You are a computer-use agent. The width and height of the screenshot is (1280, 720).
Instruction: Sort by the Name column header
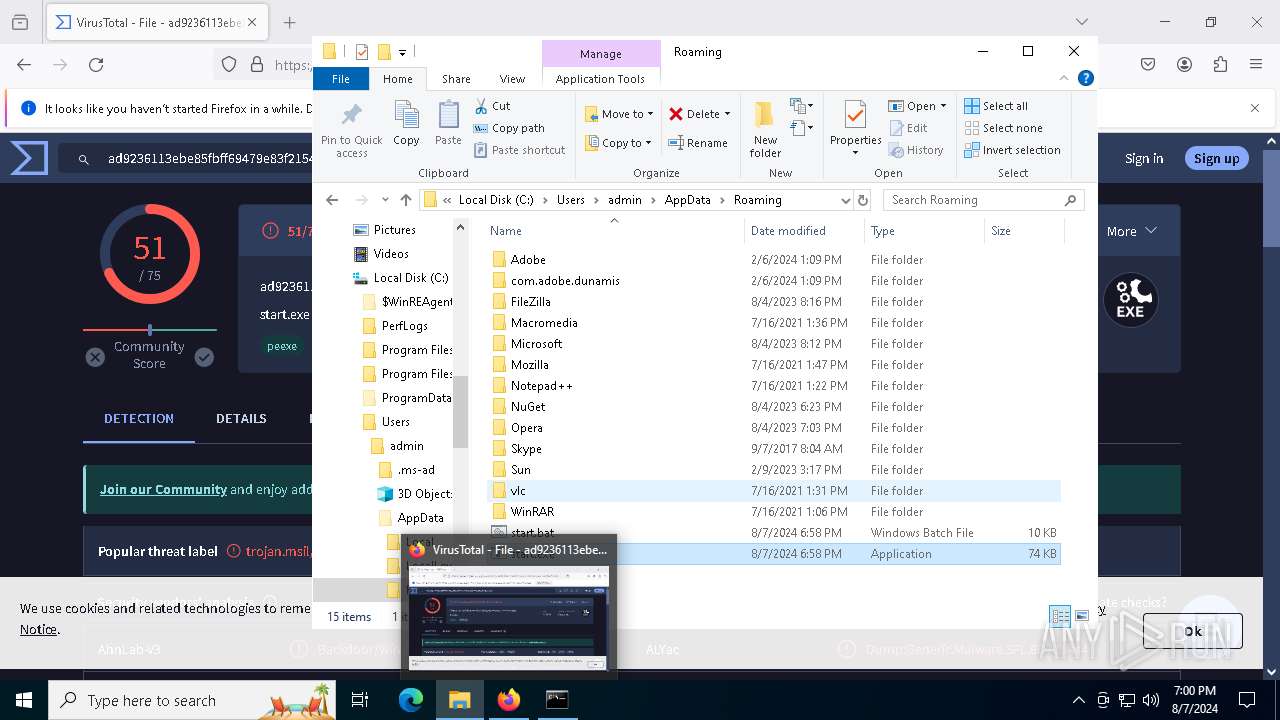[616, 231]
